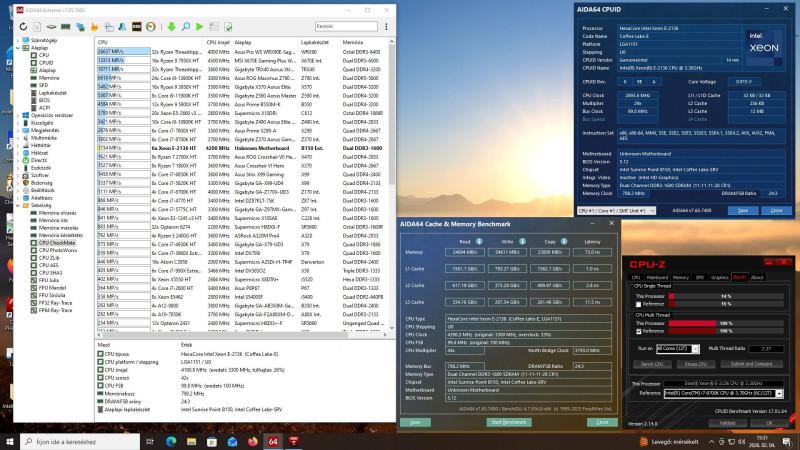Click the volume icon in system tray
Image resolution: width=800 pixels, height=450 pixels.
(741, 442)
